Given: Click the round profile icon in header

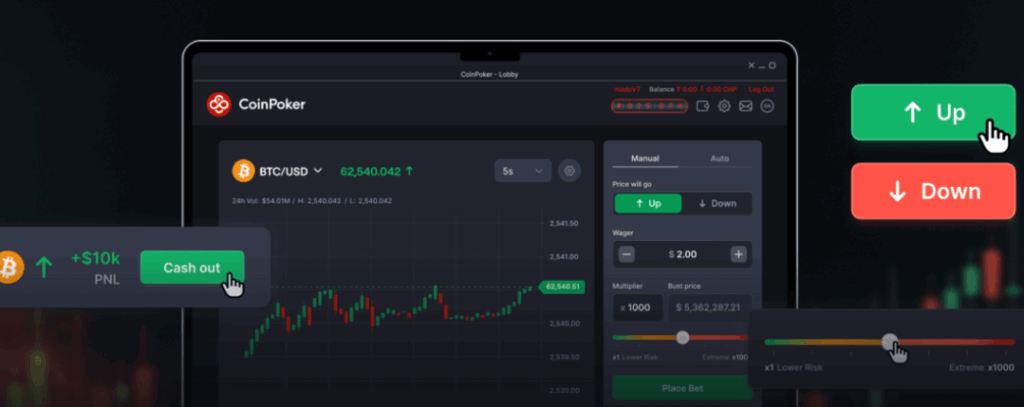Looking at the screenshot, I should pyautogui.click(x=767, y=106).
